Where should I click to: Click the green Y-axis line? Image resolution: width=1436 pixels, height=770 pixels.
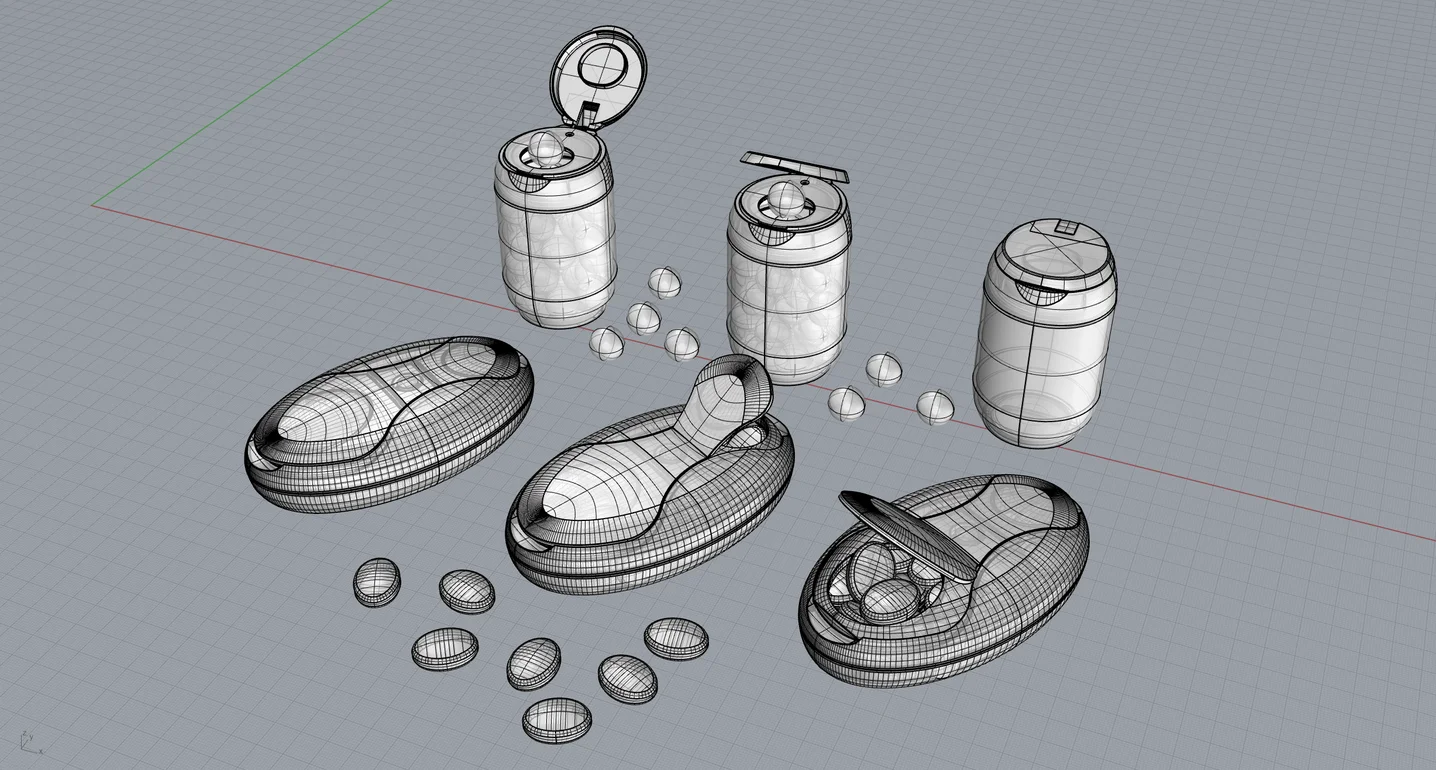pyautogui.click(x=240, y=103)
